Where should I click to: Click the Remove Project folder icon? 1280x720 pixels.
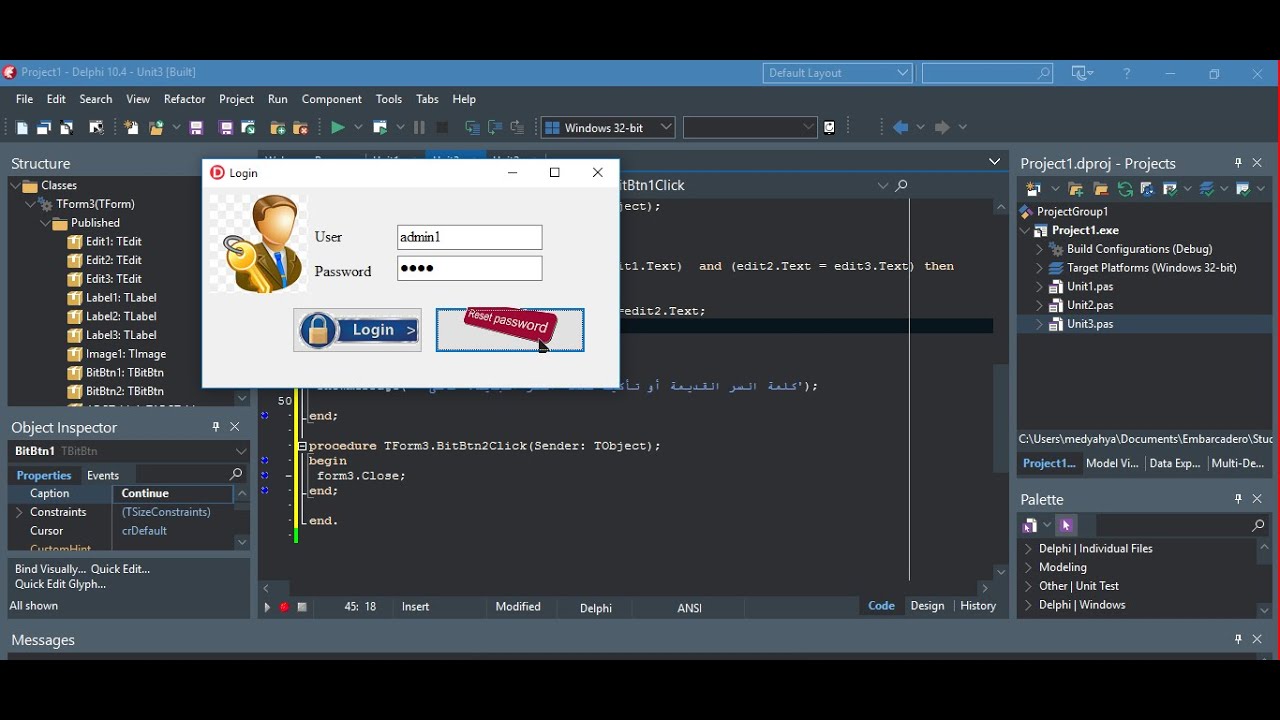pyautogui.click(x=1102, y=190)
